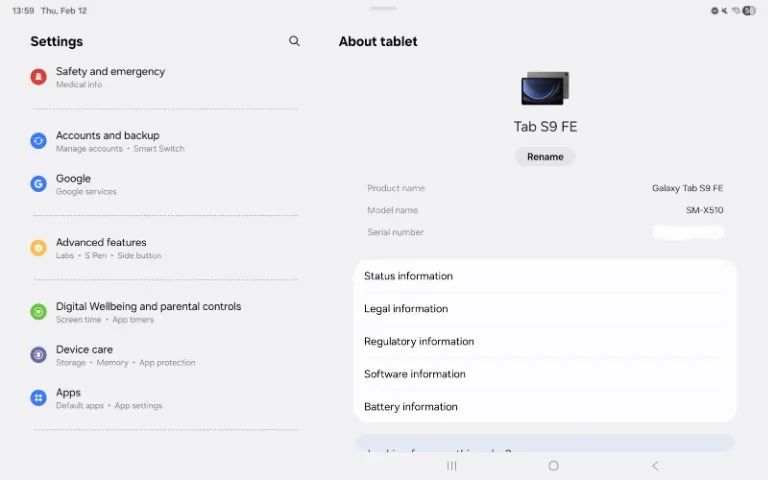Open Legal information
This screenshot has width=768, height=480.
545,309
